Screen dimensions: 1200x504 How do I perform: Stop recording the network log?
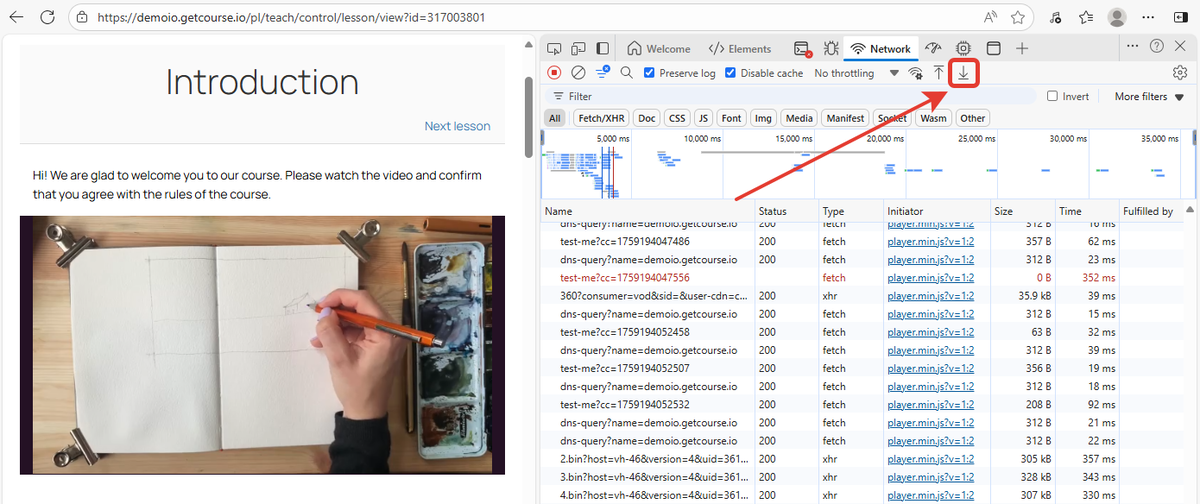coord(554,73)
